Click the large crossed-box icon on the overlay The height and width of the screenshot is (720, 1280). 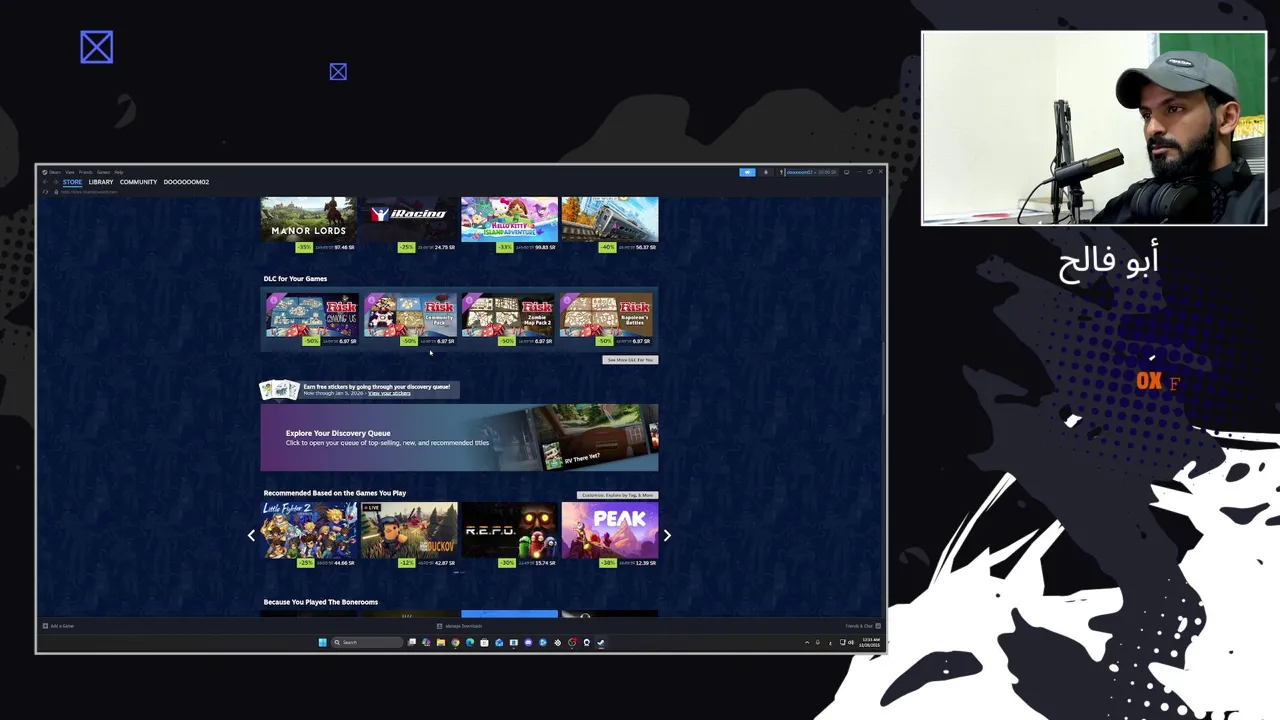(x=97, y=47)
